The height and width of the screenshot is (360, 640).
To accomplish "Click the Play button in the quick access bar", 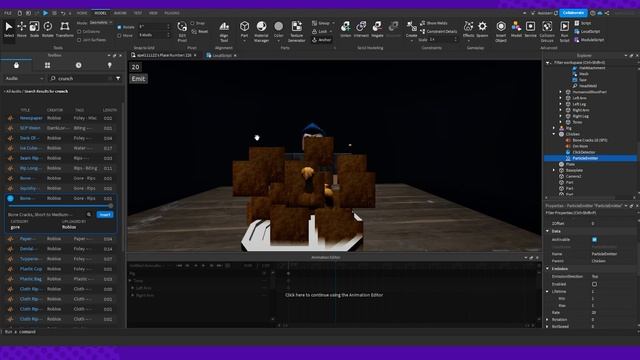I will pos(45,13).
